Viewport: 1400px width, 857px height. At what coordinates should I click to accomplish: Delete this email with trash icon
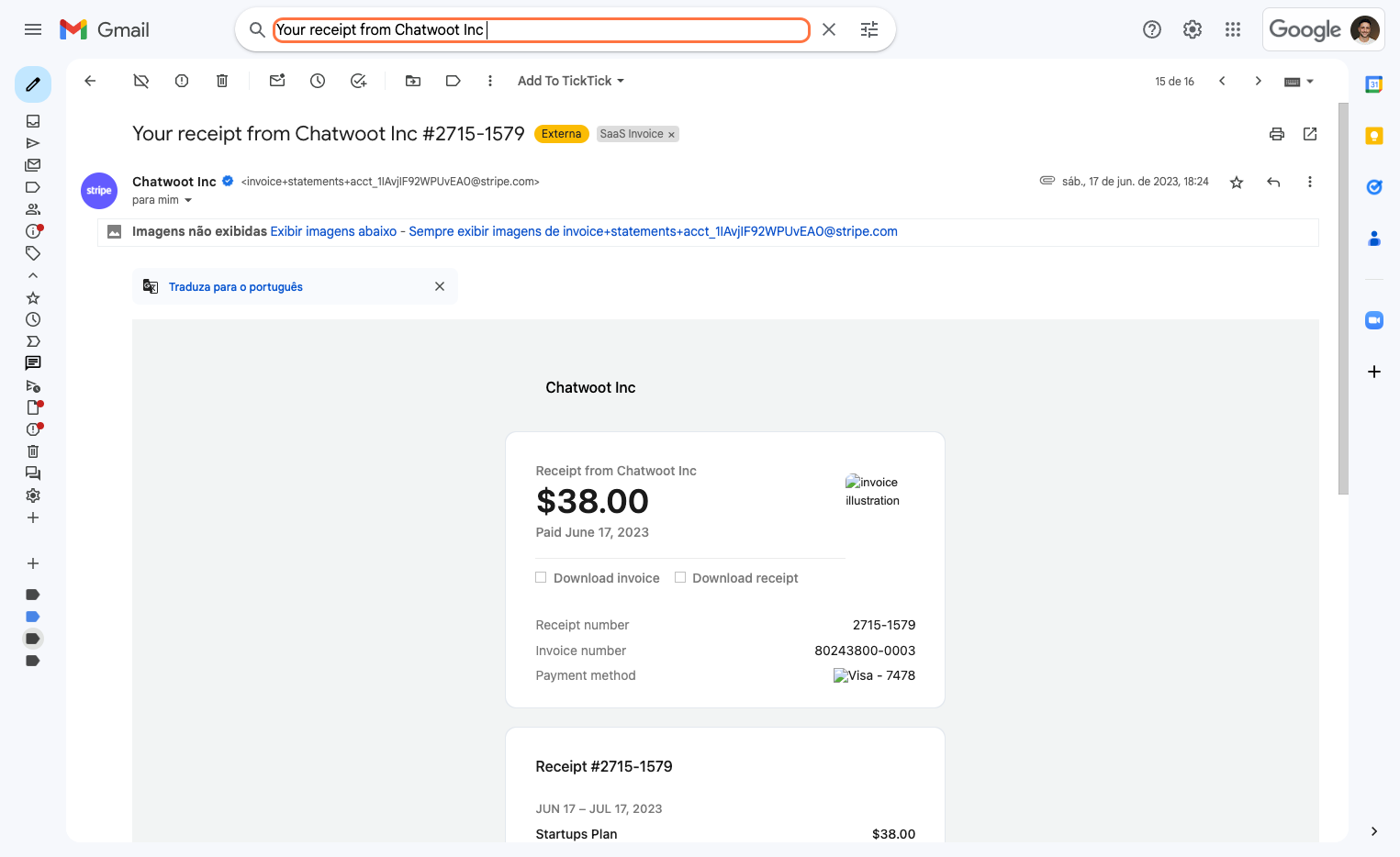[x=222, y=81]
